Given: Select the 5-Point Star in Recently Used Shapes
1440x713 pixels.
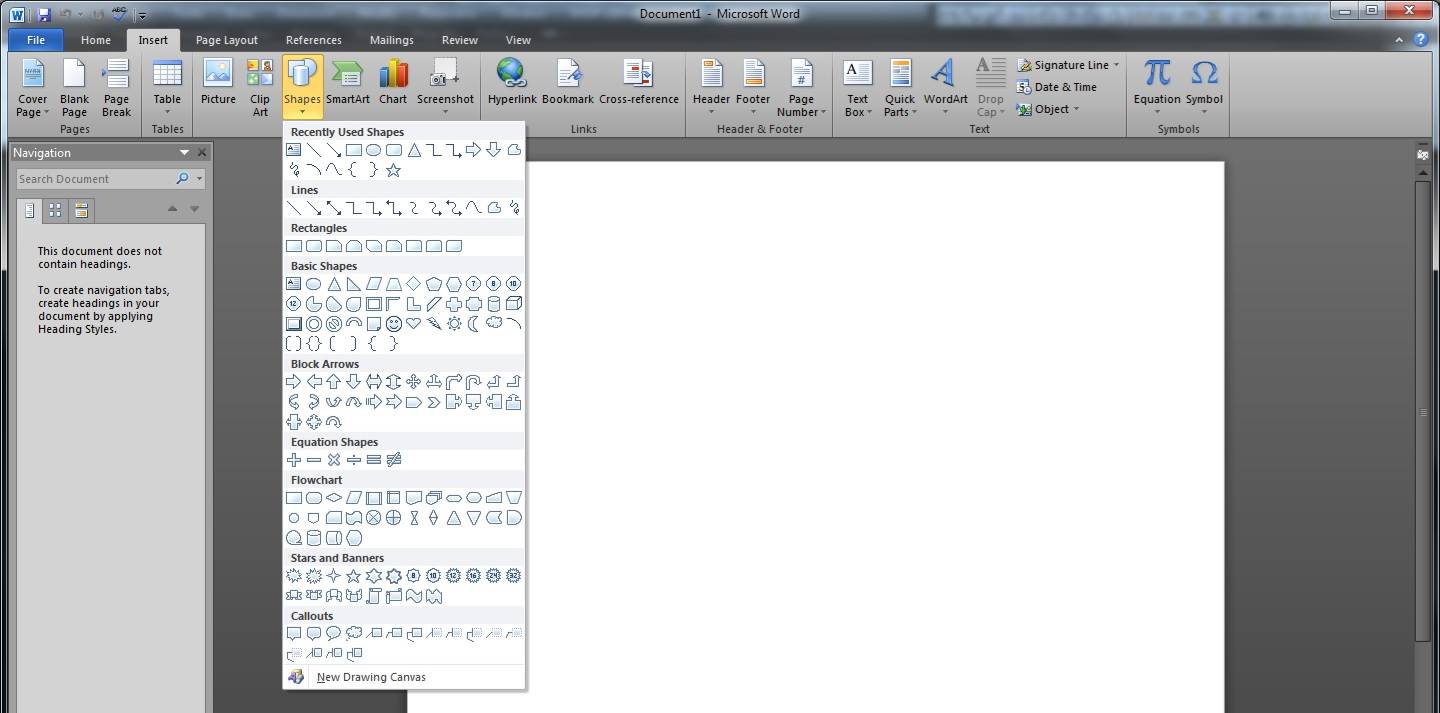Looking at the screenshot, I should [x=394, y=170].
